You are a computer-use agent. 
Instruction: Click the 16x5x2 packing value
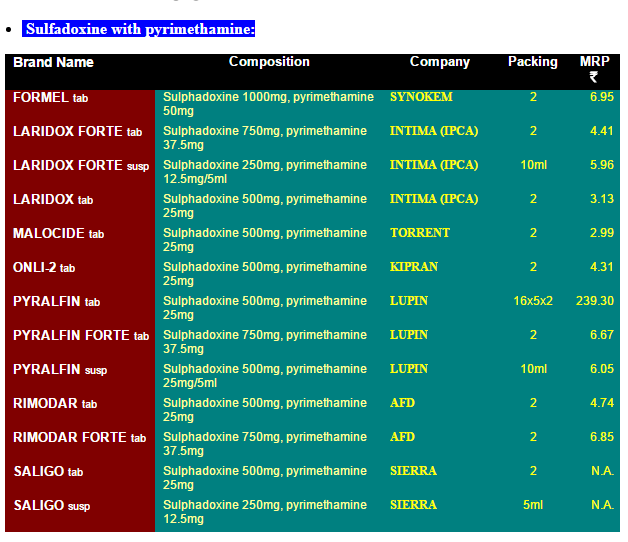click(x=533, y=301)
